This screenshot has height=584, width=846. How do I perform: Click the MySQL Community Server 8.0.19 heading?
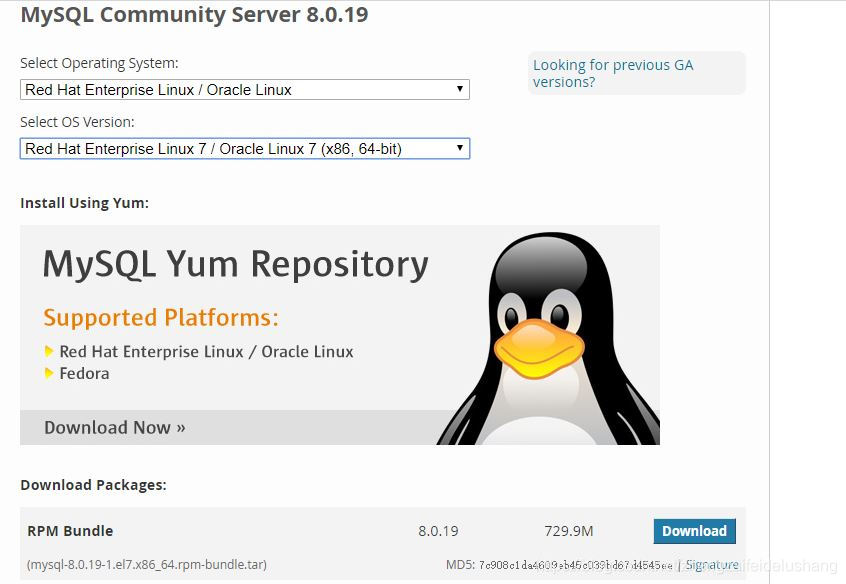[x=194, y=15]
